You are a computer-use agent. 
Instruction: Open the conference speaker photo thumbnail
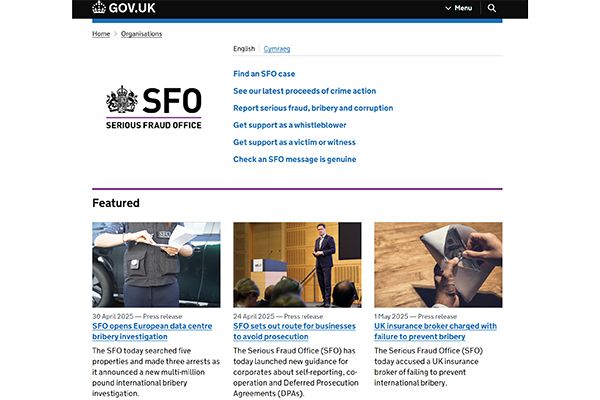pyautogui.click(x=297, y=264)
